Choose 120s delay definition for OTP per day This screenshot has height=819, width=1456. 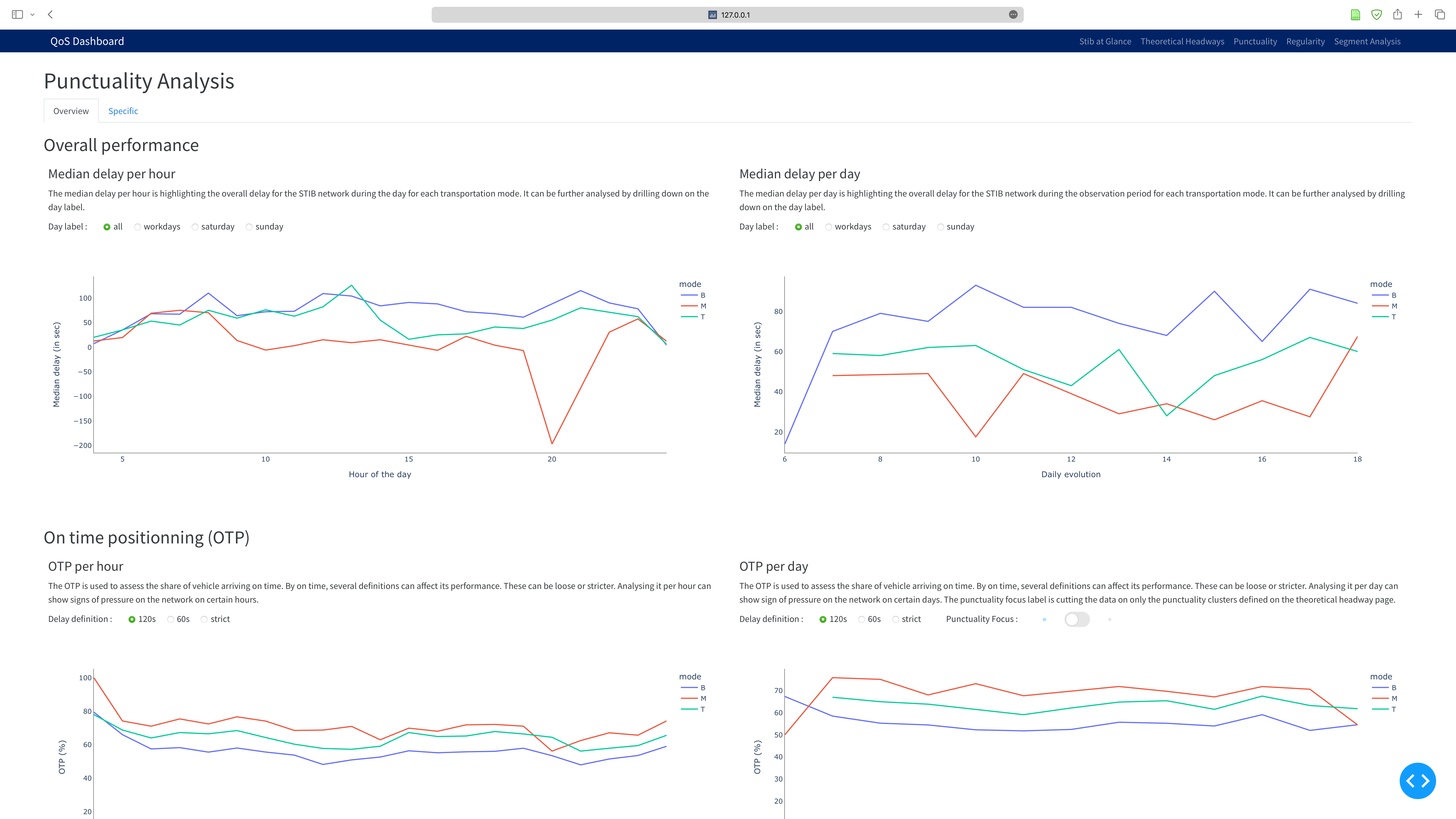[x=823, y=619]
